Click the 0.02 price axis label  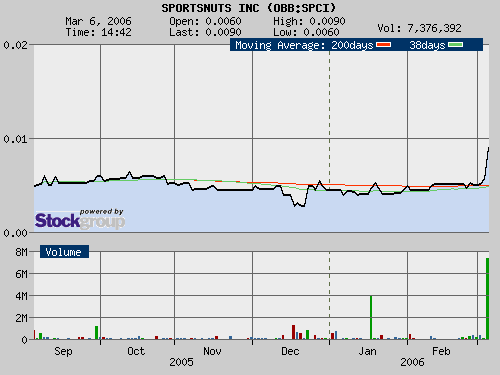15,45
